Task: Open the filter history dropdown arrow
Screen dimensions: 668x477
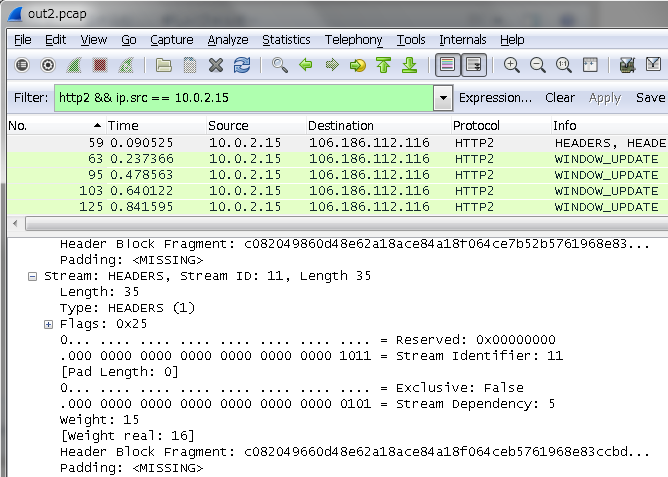Action: click(x=443, y=98)
